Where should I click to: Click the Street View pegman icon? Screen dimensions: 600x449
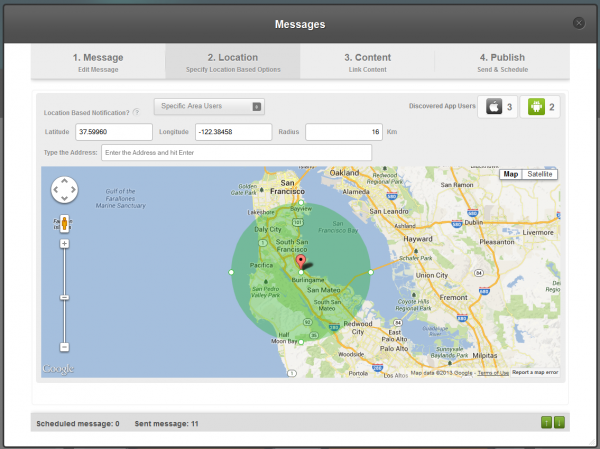pos(64,222)
